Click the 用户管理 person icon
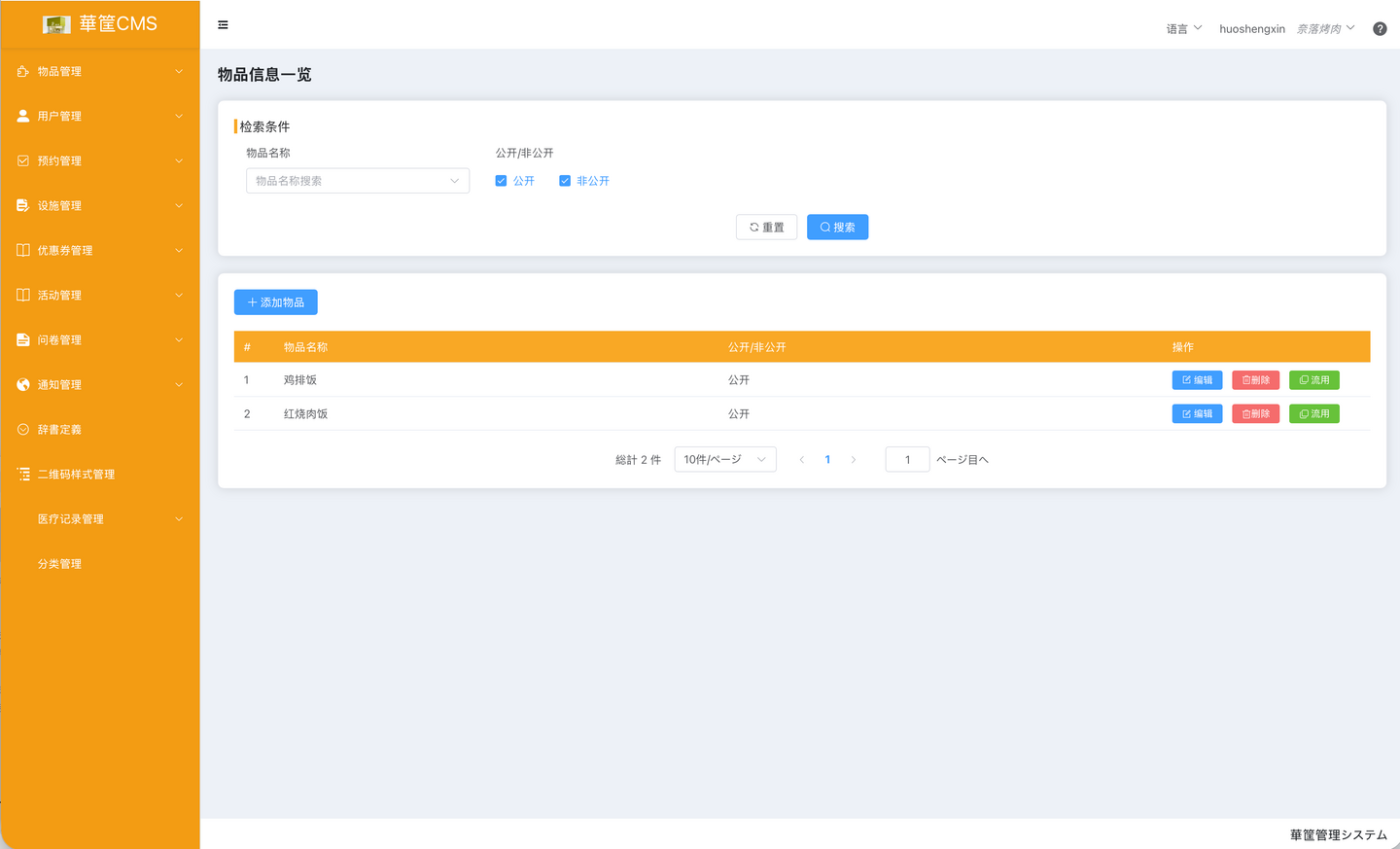This screenshot has height=849, width=1400. (x=23, y=116)
